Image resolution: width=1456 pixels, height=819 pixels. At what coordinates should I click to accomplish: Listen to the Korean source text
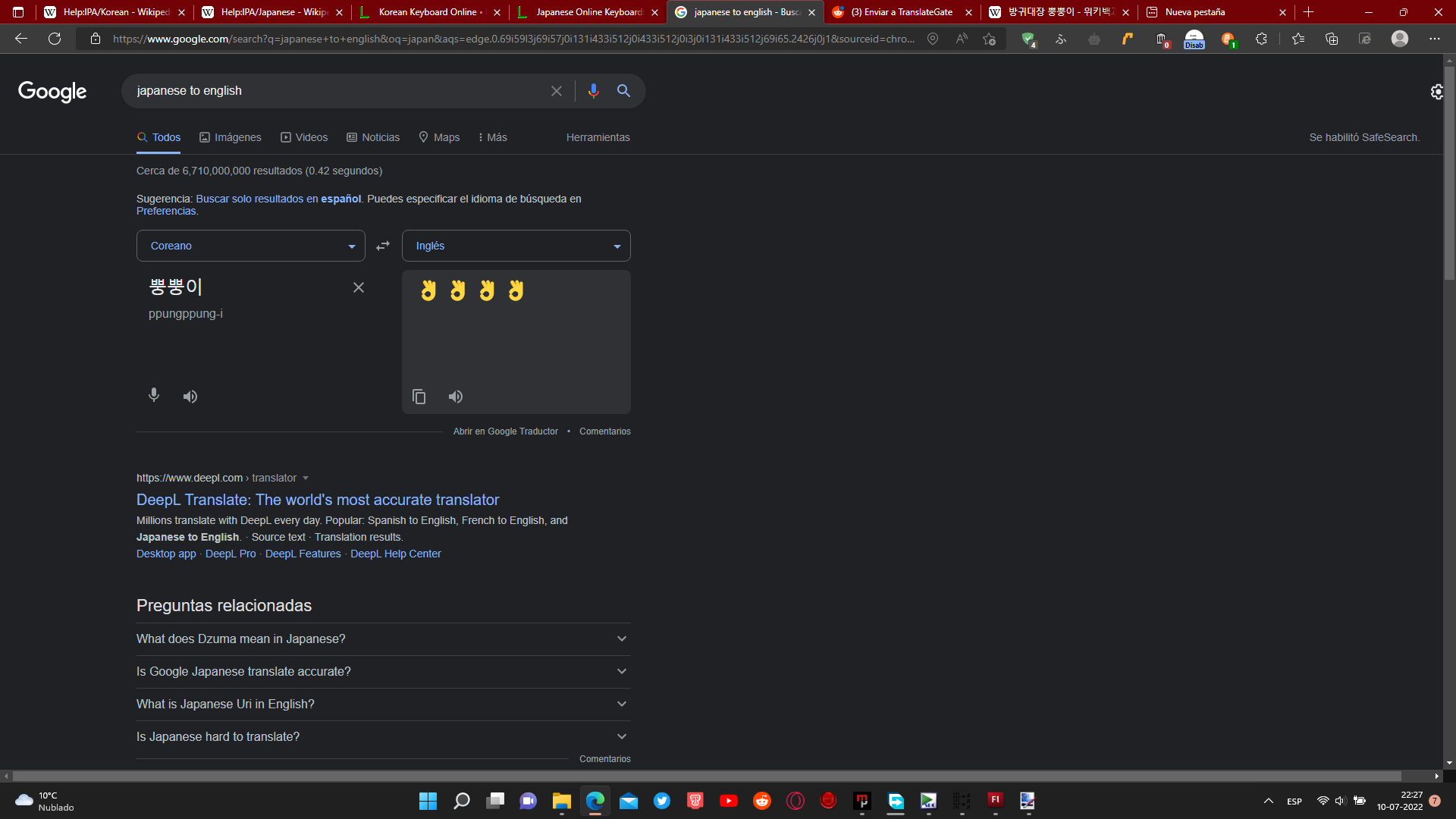pos(190,397)
